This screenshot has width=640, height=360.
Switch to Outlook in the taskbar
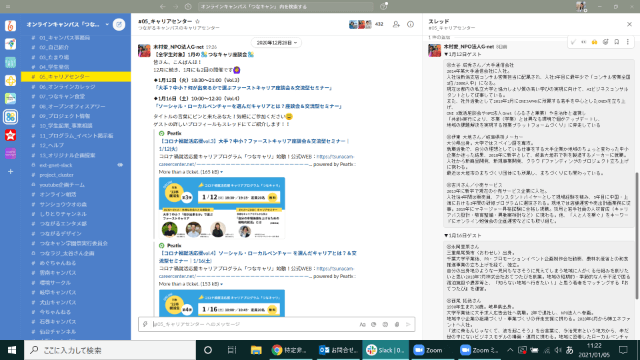(338, 350)
